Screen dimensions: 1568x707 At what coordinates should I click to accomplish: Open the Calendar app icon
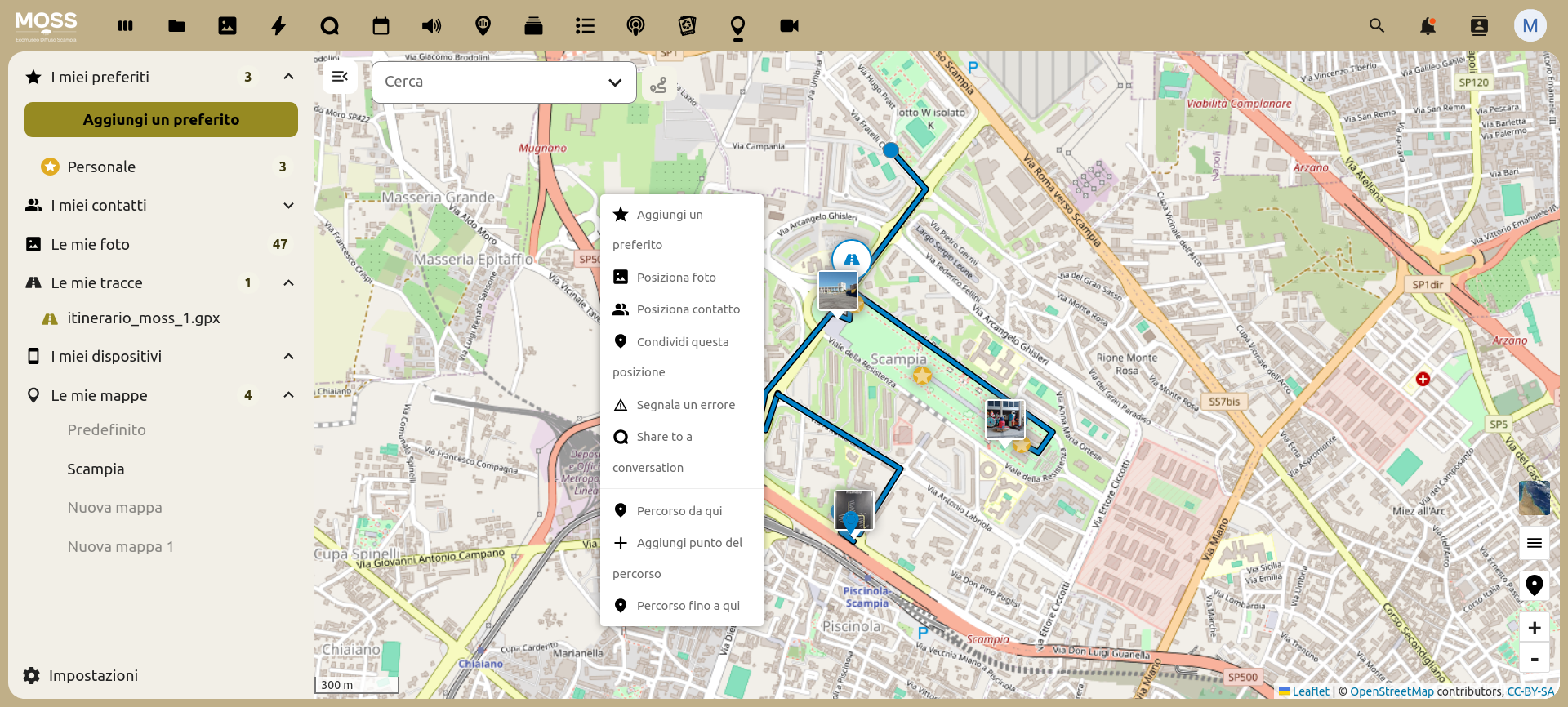[381, 26]
